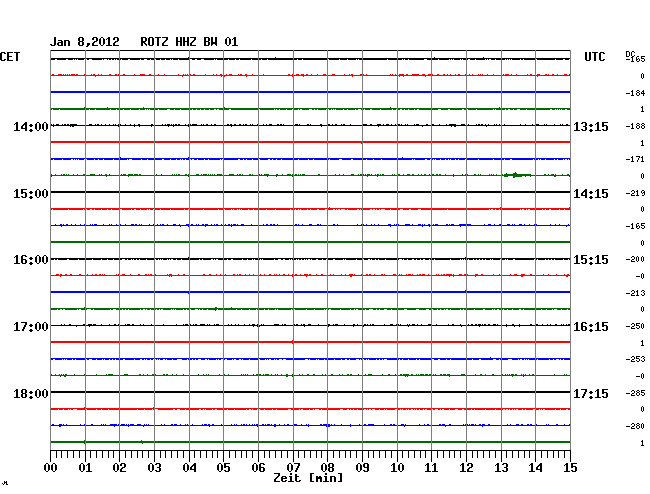Click the DC offset value "-213"
The height and width of the screenshot is (494, 650).
click(x=635, y=293)
